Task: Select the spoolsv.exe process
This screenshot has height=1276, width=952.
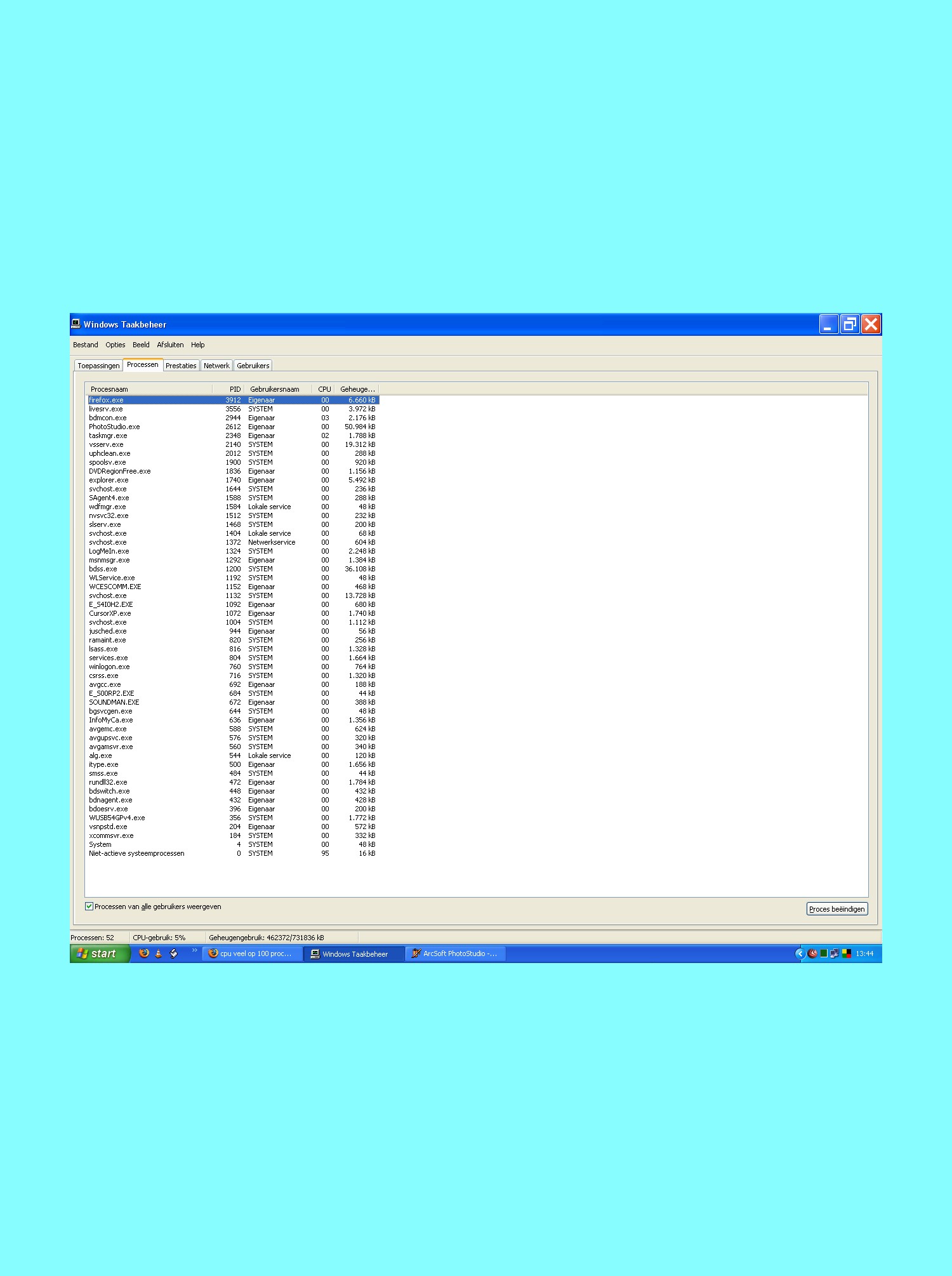Action: (233, 462)
